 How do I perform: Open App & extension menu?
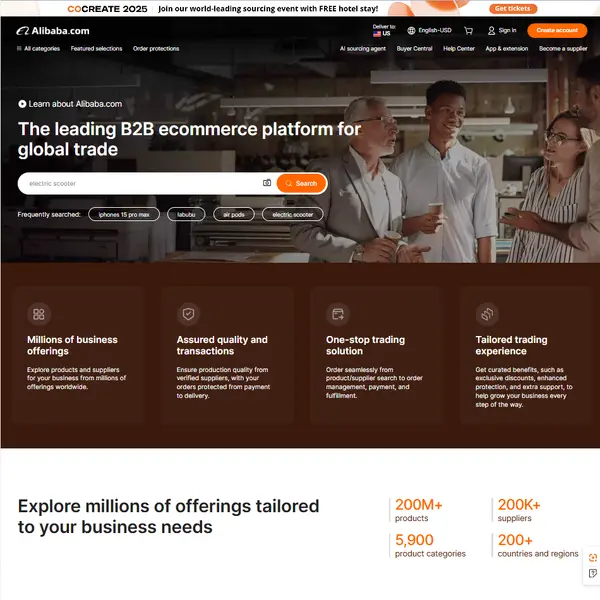[507, 49]
